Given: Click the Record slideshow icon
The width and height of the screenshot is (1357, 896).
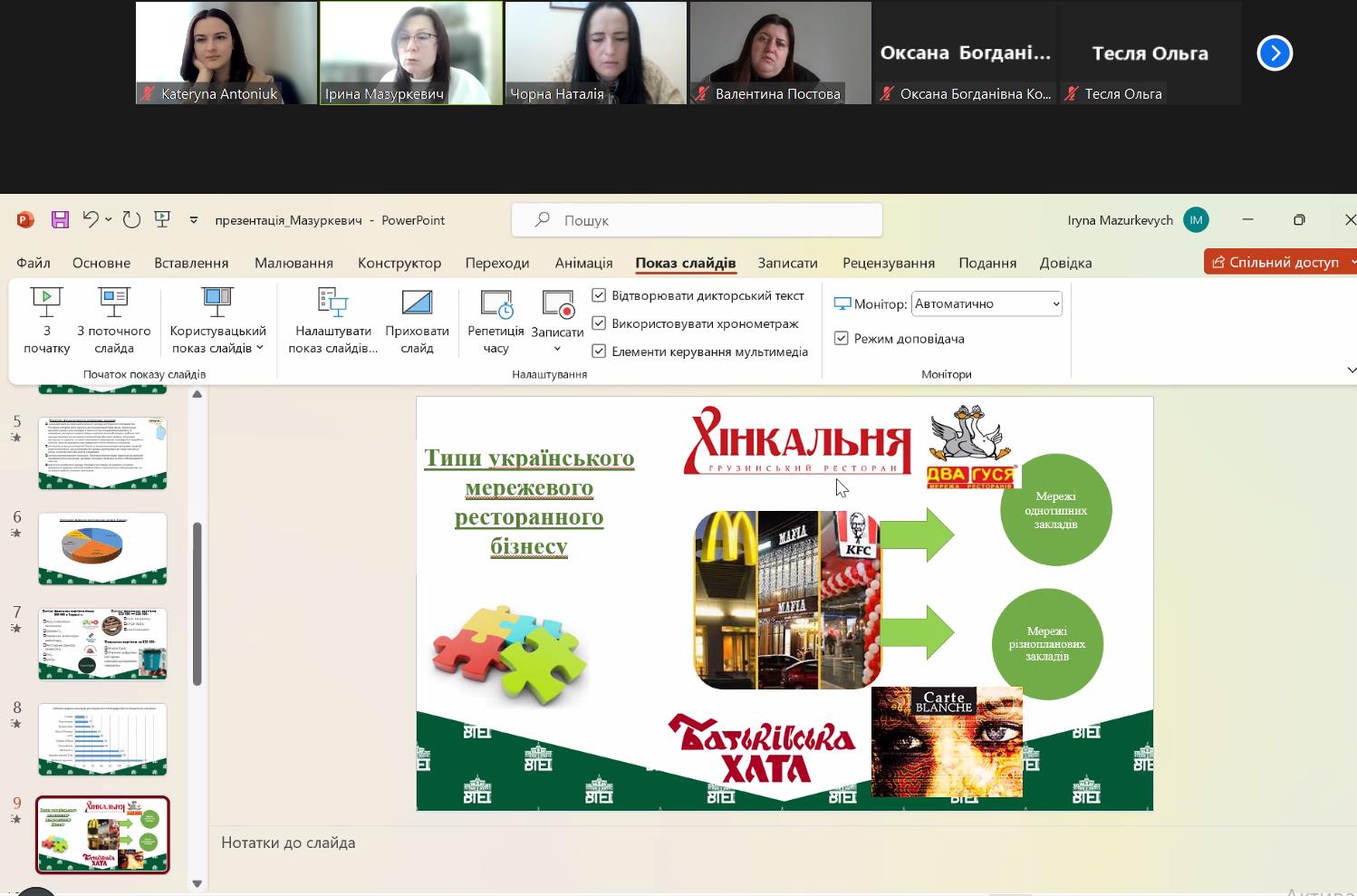Looking at the screenshot, I should point(557,303).
